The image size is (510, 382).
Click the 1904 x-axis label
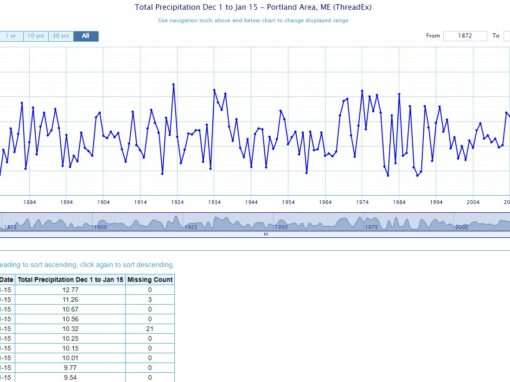(103, 202)
